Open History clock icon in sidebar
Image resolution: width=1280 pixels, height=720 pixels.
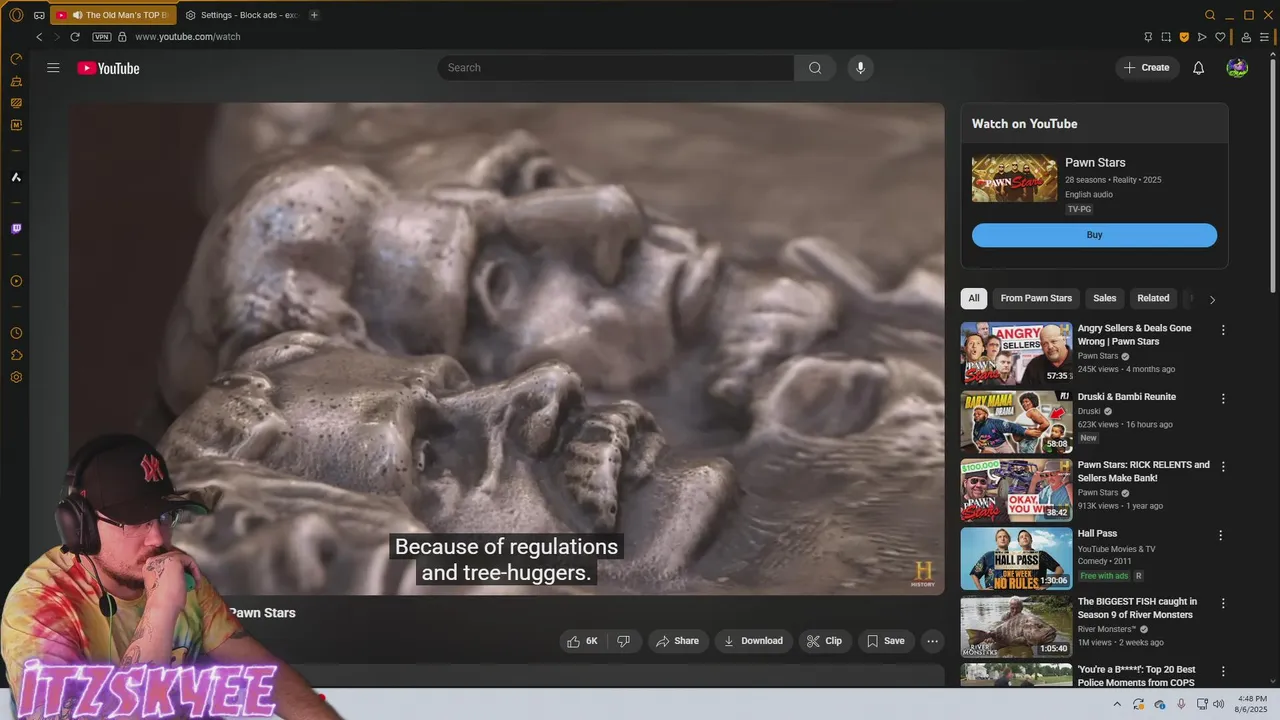[x=16, y=333]
